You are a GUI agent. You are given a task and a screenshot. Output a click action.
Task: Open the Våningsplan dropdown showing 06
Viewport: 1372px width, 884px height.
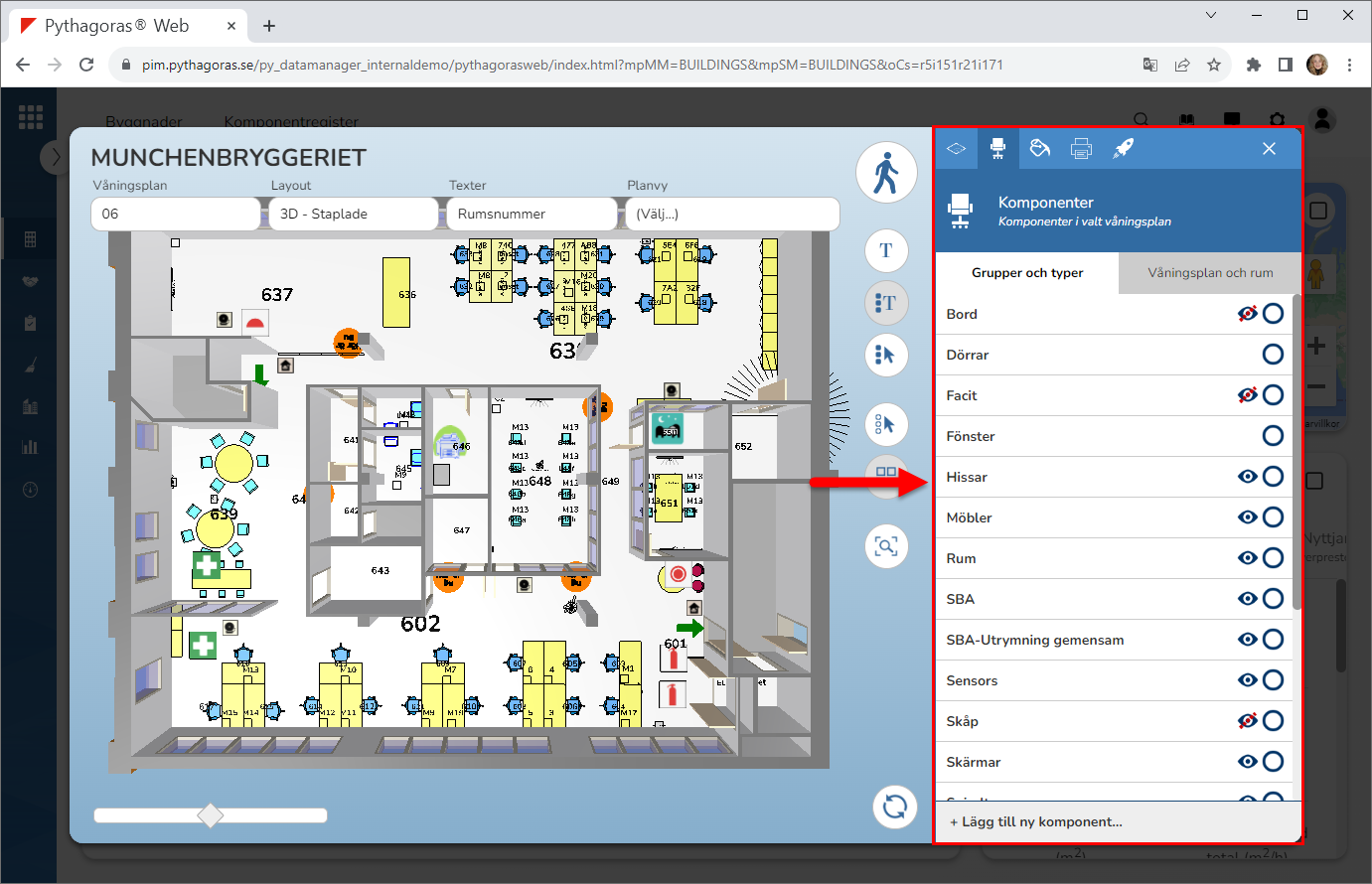175,214
